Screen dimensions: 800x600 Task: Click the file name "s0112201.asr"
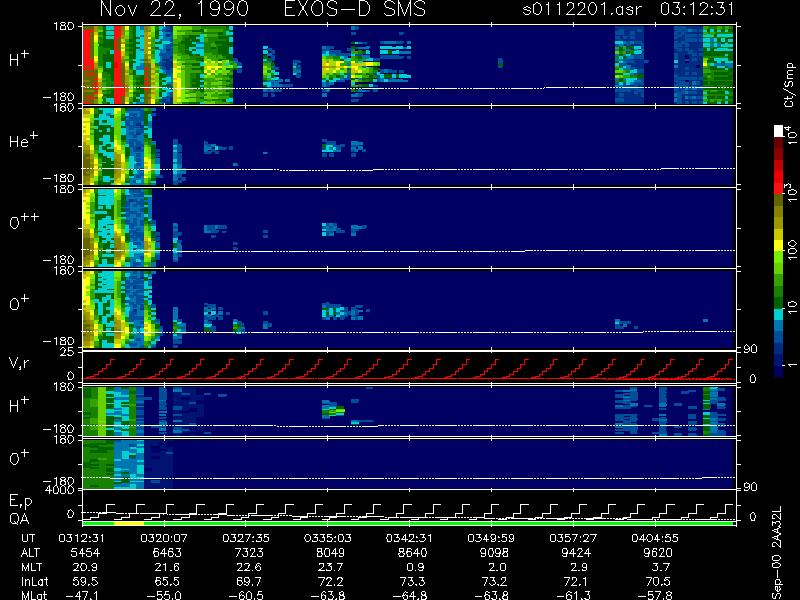[x=582, y=9]
